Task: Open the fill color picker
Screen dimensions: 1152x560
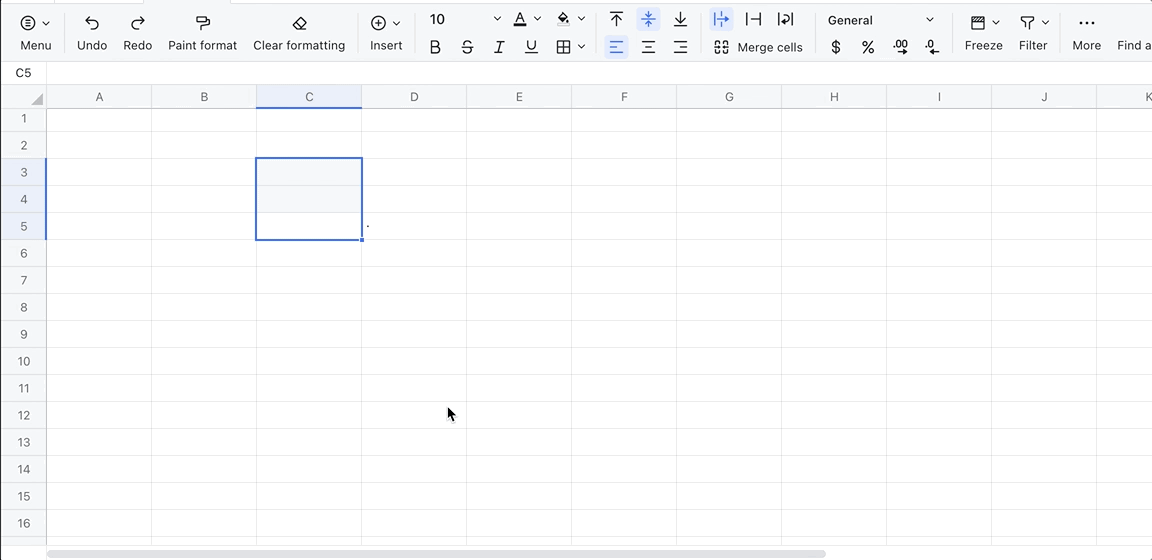Action: click(x=581, y=20)
